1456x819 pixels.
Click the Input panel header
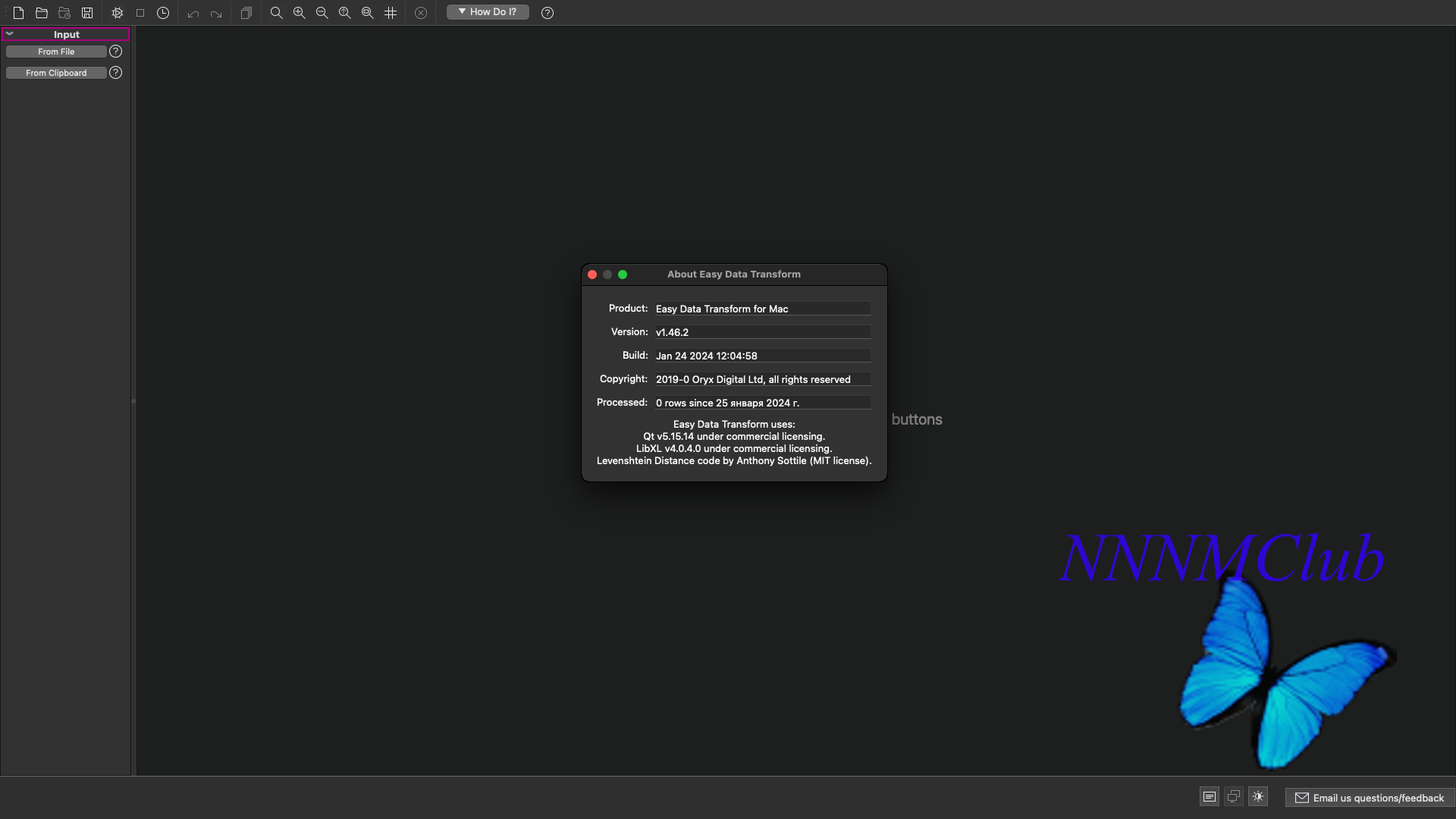point(67,34)
